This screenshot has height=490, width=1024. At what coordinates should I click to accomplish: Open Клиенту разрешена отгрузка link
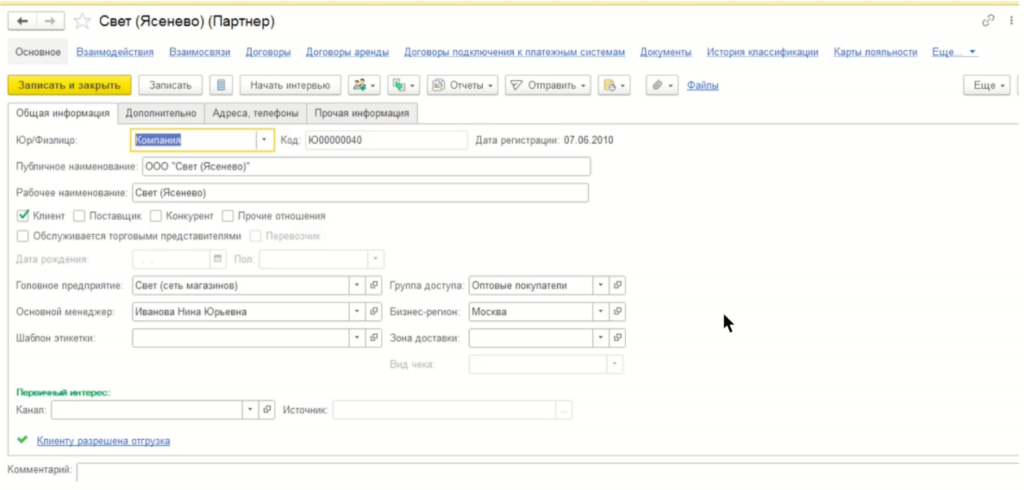coord(103,441)
